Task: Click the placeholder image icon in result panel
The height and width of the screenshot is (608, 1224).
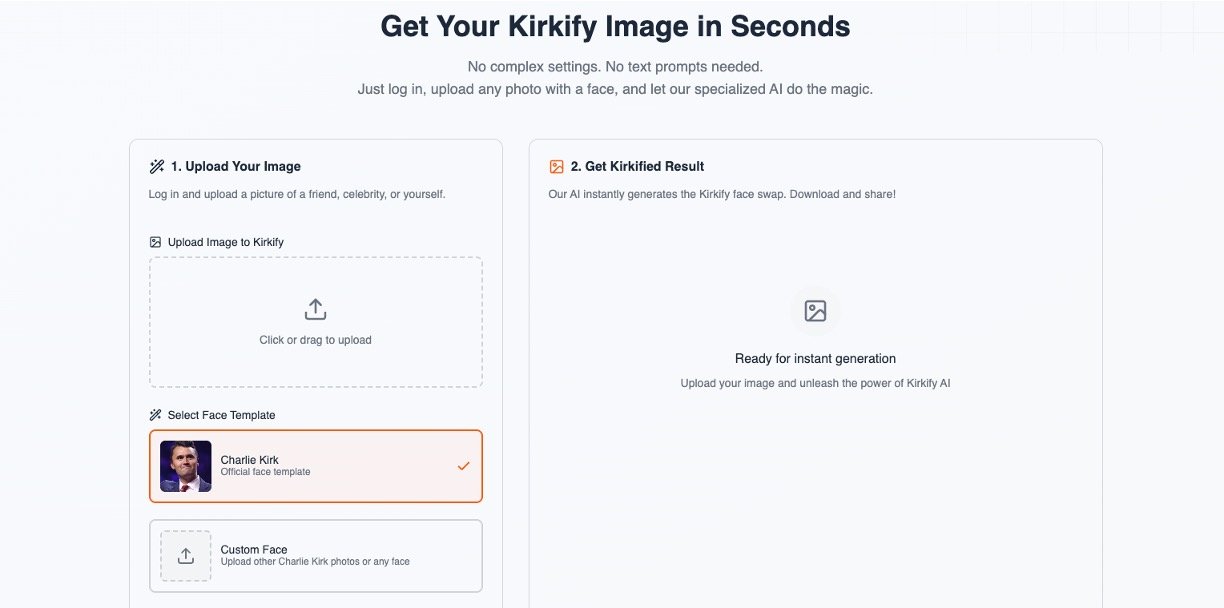Action: pos(815,311)
